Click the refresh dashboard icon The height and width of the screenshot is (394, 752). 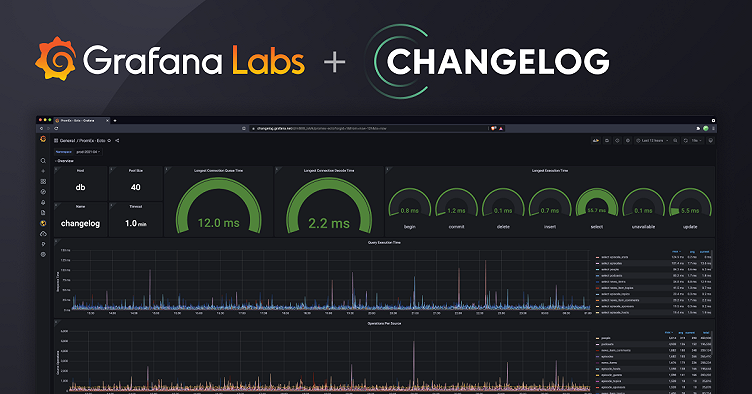pos(685,140)
